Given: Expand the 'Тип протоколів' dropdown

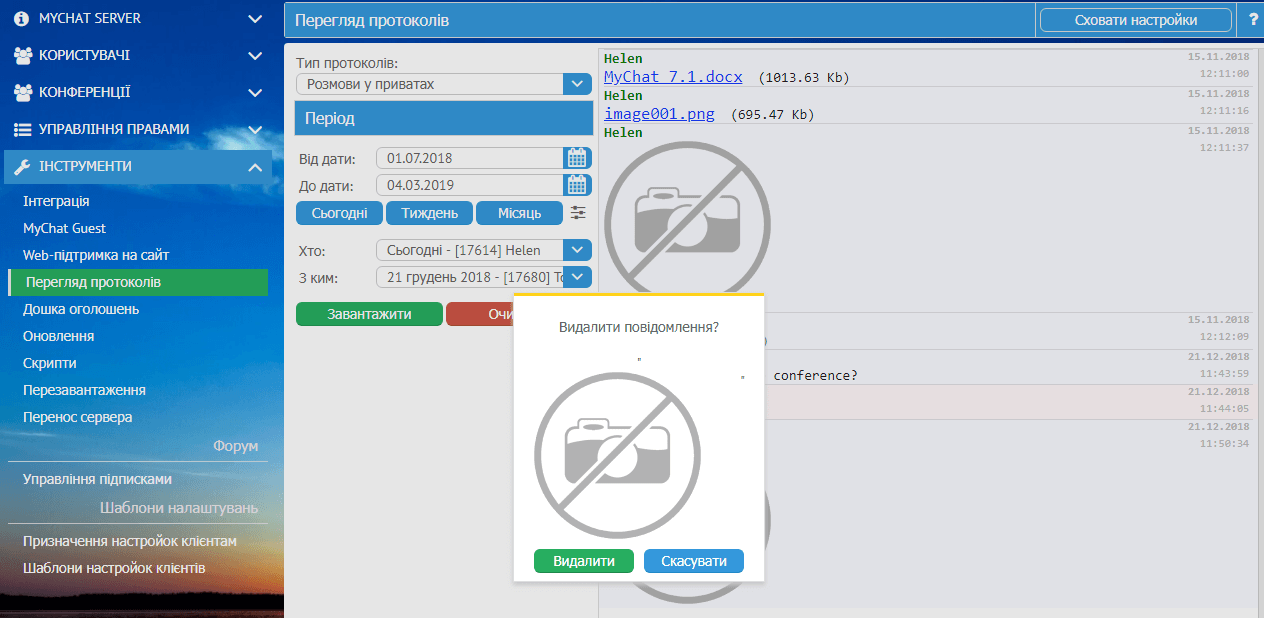Looking at the screenshot, I should click(577, 85).
